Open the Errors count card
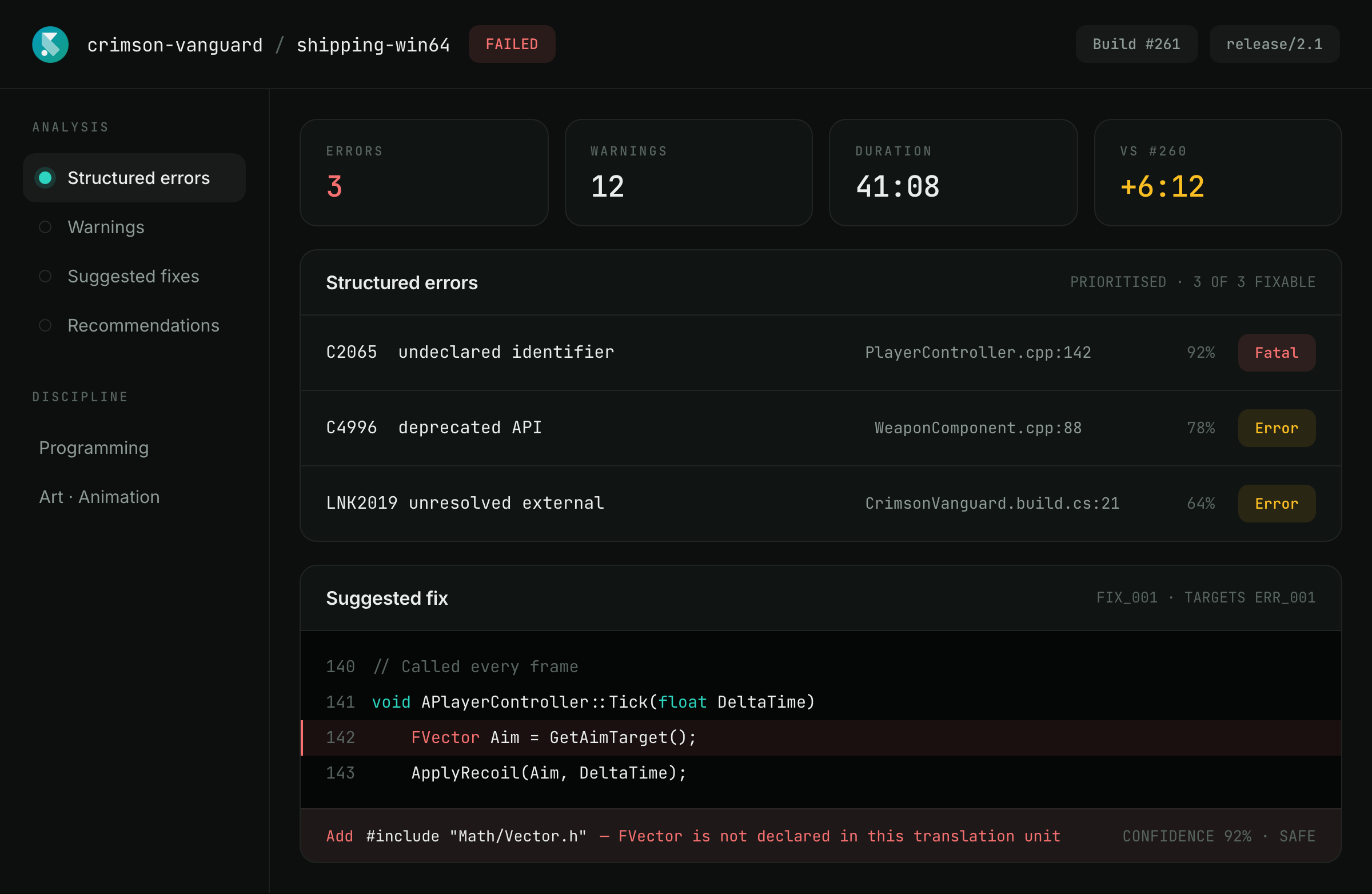This screenshot has width=1372, height=894. click(424, 173)
